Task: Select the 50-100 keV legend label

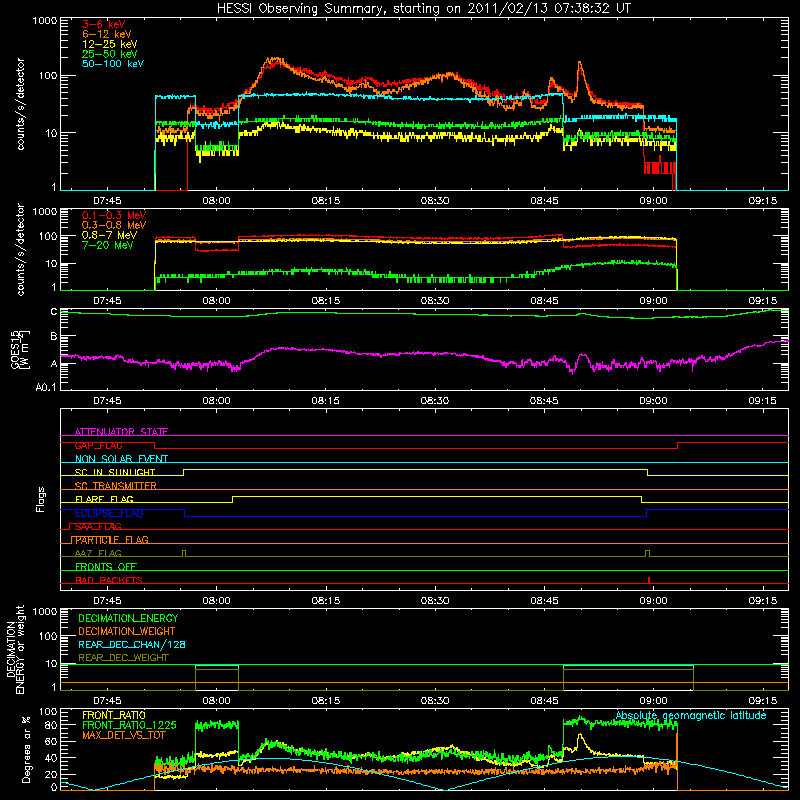Action: 113,64
